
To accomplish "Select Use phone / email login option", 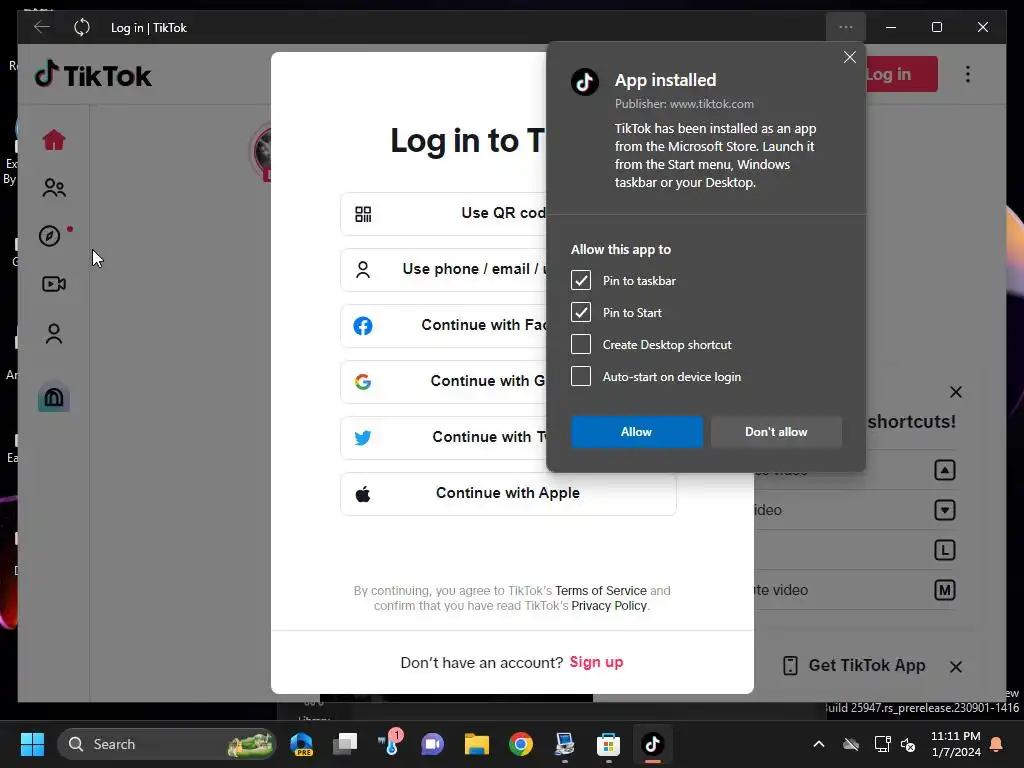I will (x=443, y=270).
